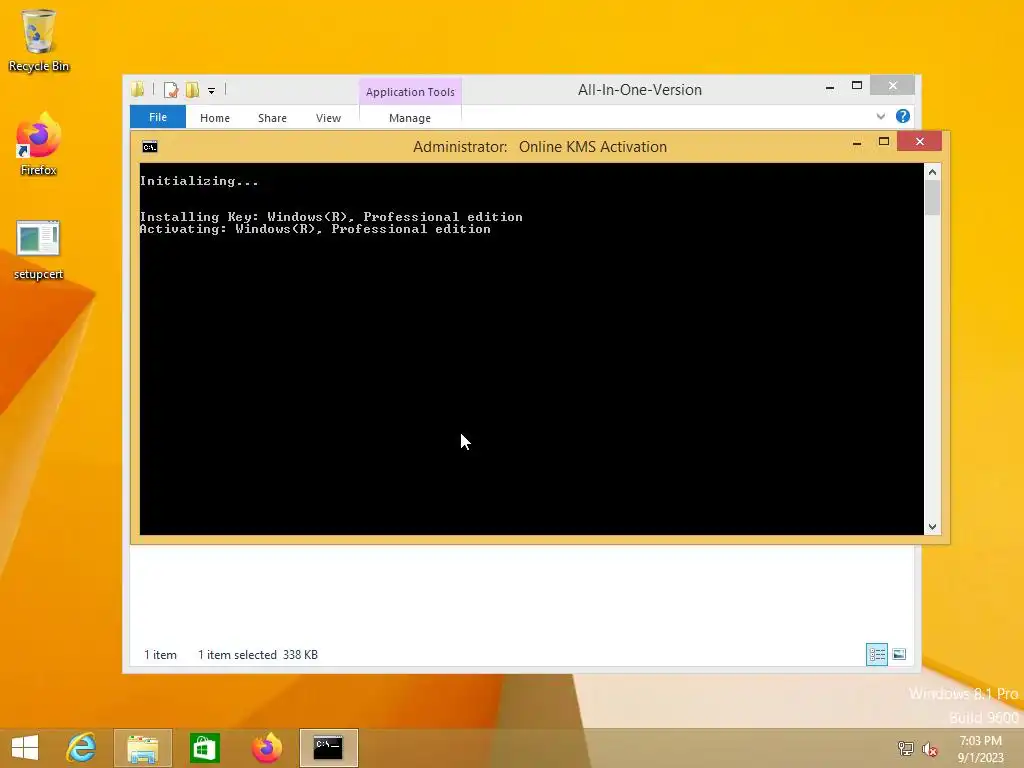This screenshot has height=768, width=1024.
Task: Switch Explorer to details view
Action: [876, 654]
